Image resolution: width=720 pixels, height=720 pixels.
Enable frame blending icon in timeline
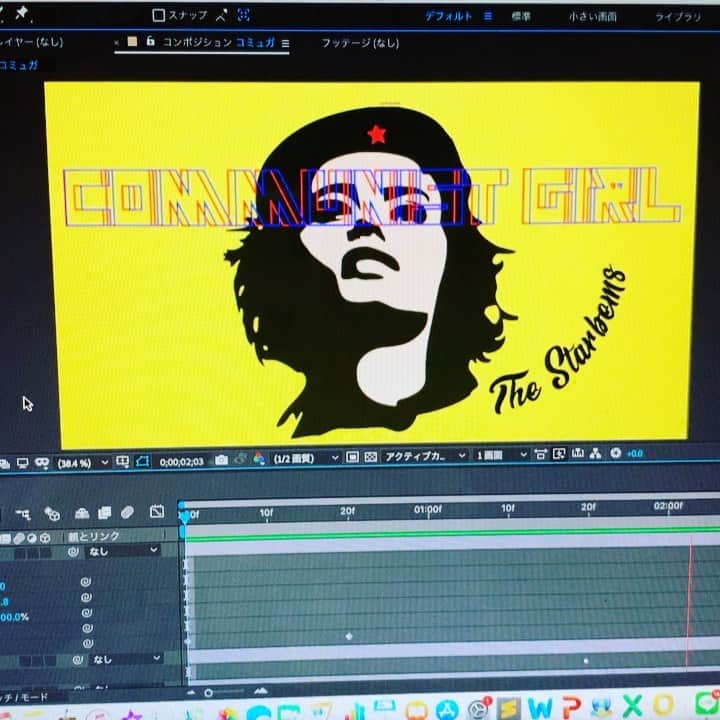click(x=104, y=512)
